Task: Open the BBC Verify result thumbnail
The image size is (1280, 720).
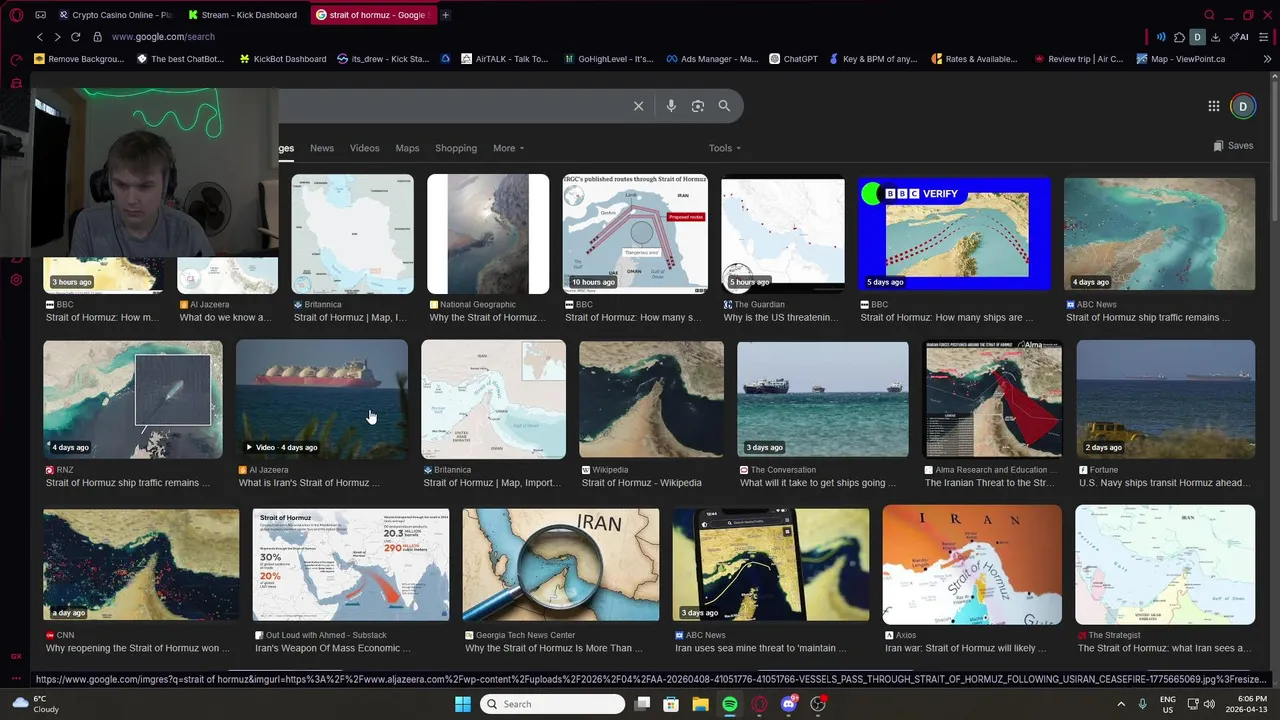Action: (x=954, y=234)
